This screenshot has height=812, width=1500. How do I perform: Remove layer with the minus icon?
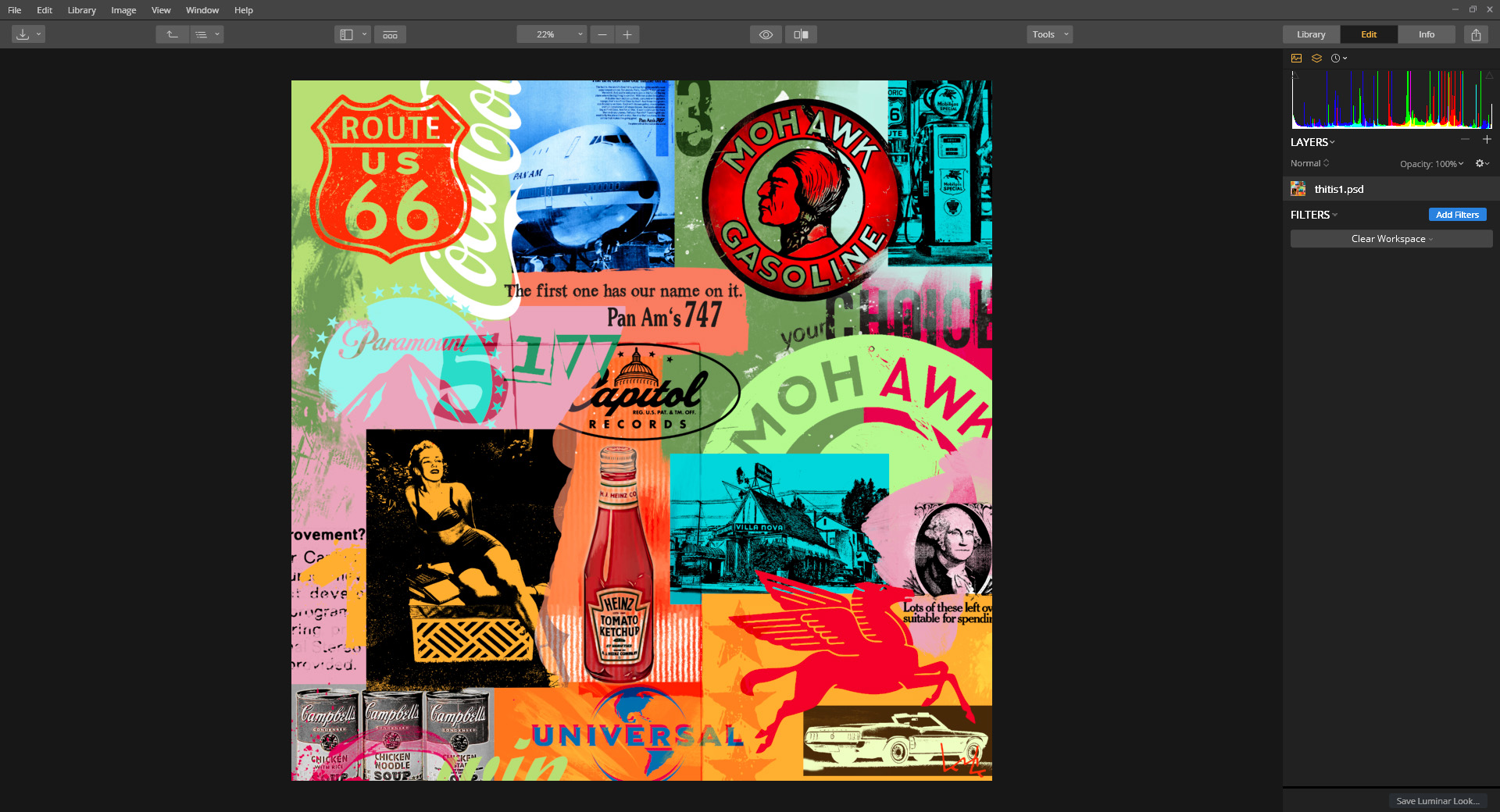1465,140
